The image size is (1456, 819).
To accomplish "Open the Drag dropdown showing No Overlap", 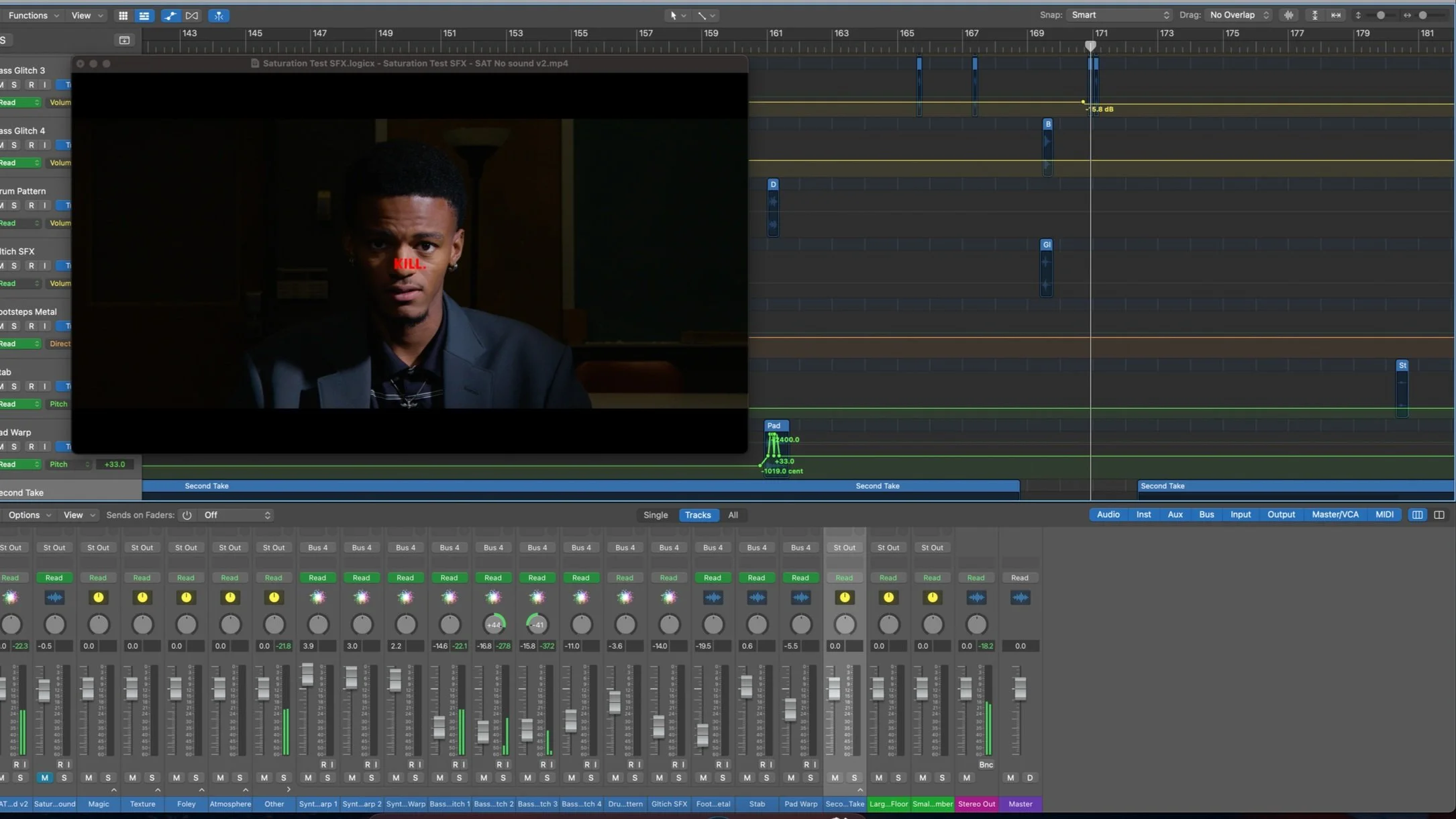I will (1237, 14).
